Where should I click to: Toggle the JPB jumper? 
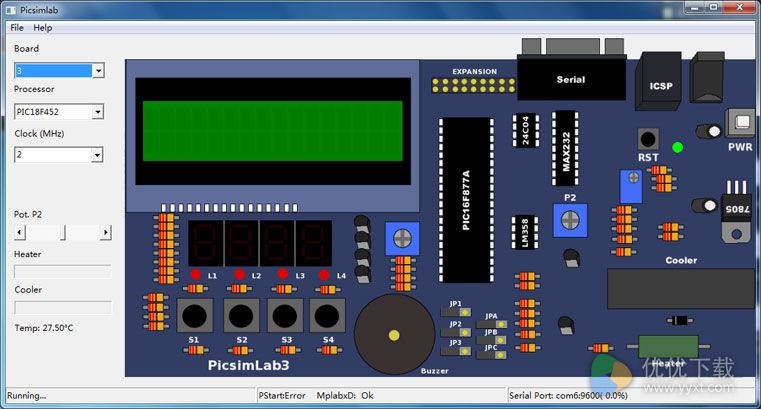click(x=492, y=340)
